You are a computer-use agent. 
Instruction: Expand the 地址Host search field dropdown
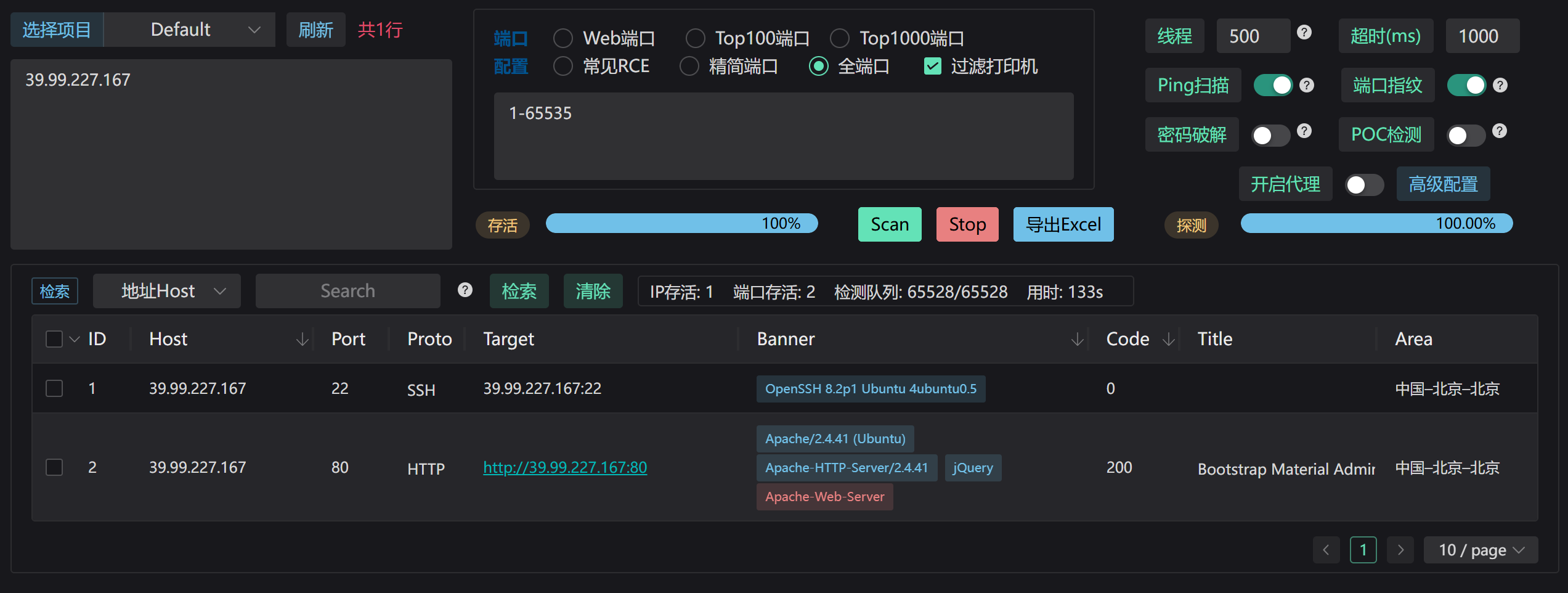(x=167, y=291)
